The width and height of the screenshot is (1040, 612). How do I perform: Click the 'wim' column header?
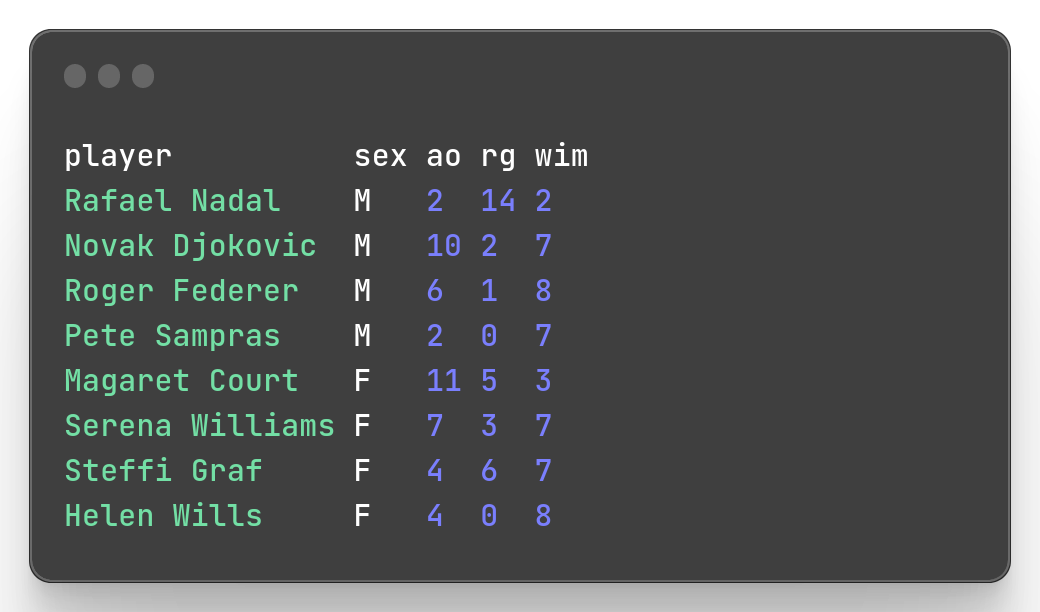(561, 156)
